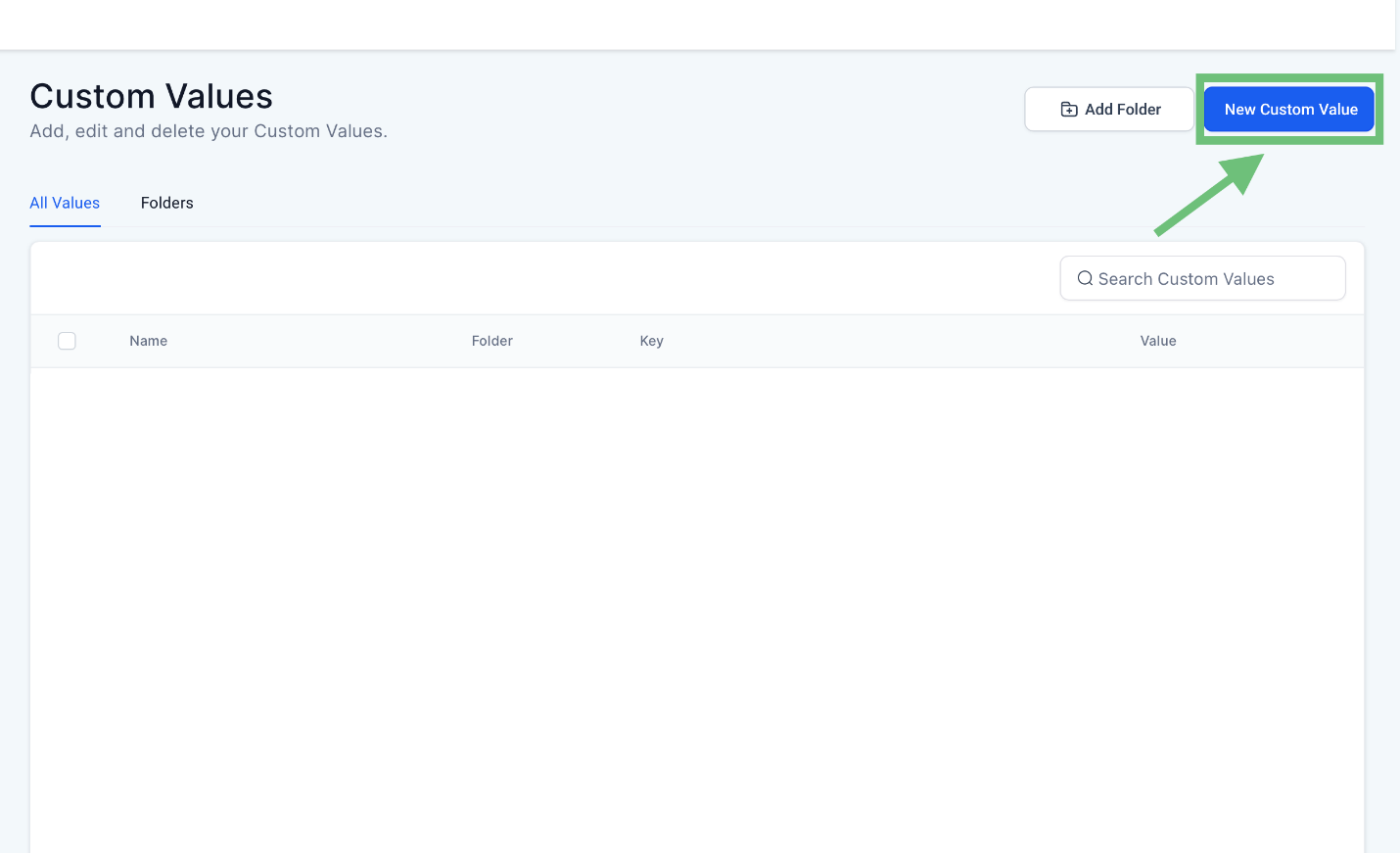Click the Name column header

click(149, 341)
